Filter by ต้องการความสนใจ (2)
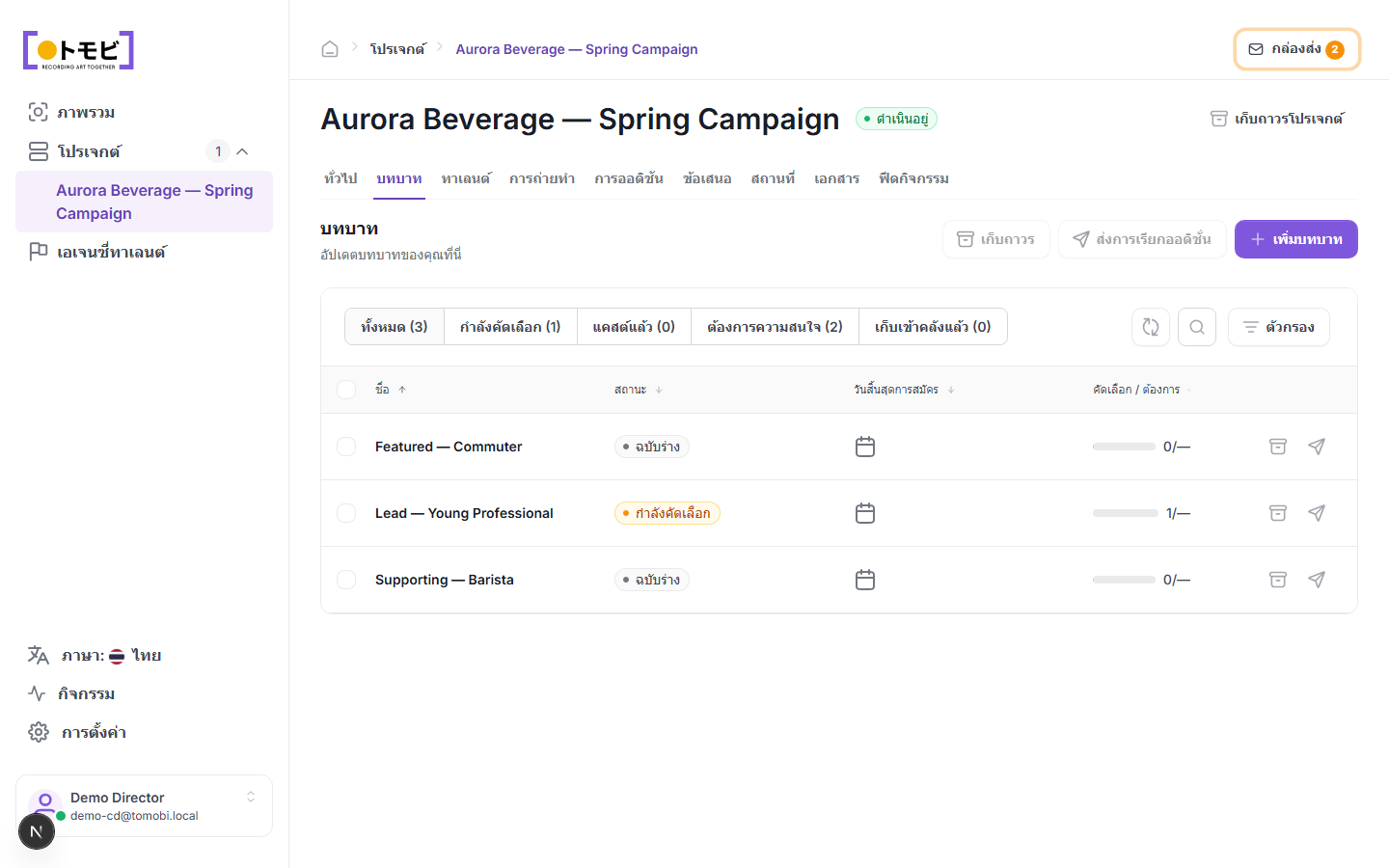This screenshot has width=1389, height=868. point(775,327)
